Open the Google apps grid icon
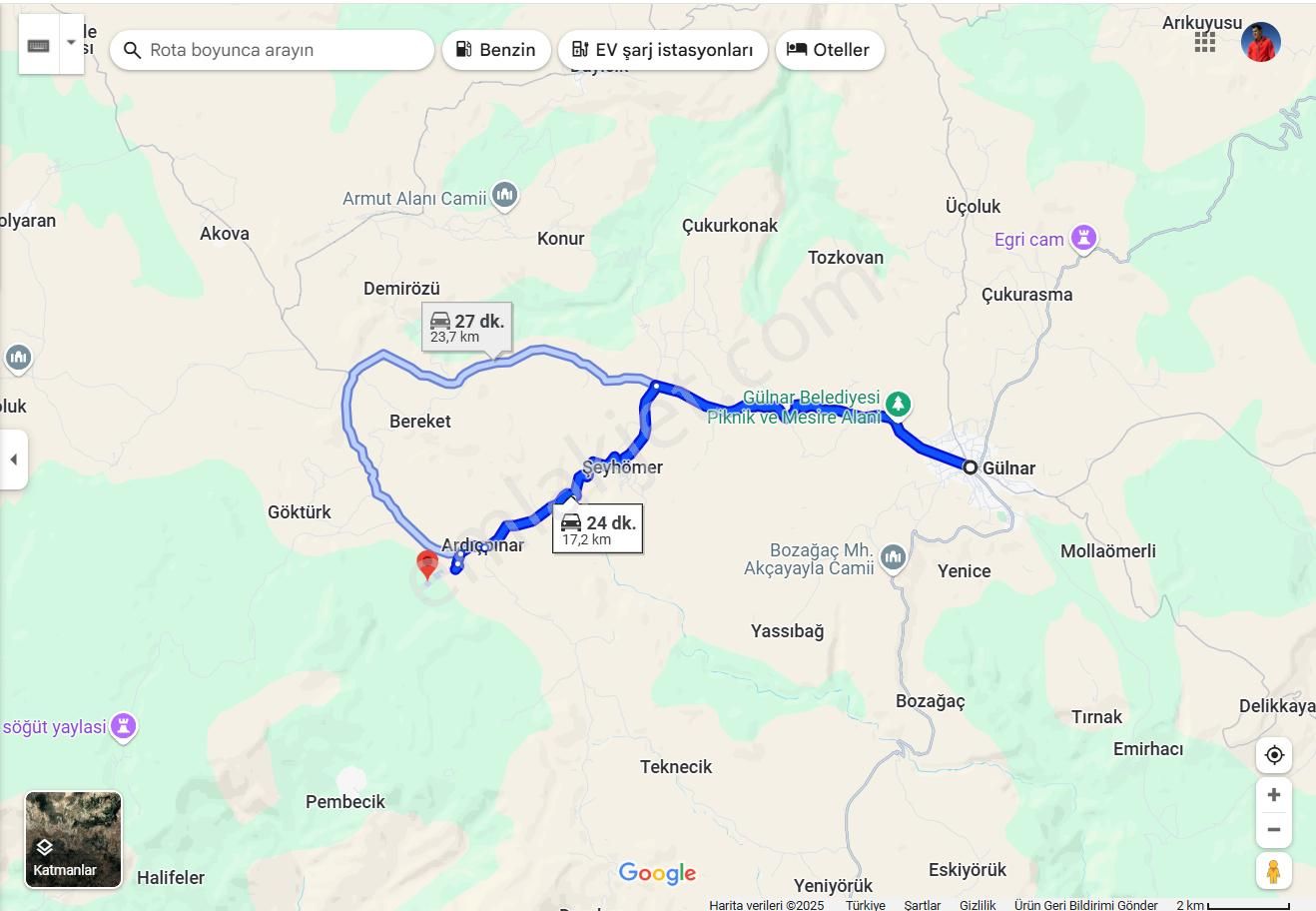Image resolution: width=1316 pixels, height=911 pixels. (x=1205, y=43)
